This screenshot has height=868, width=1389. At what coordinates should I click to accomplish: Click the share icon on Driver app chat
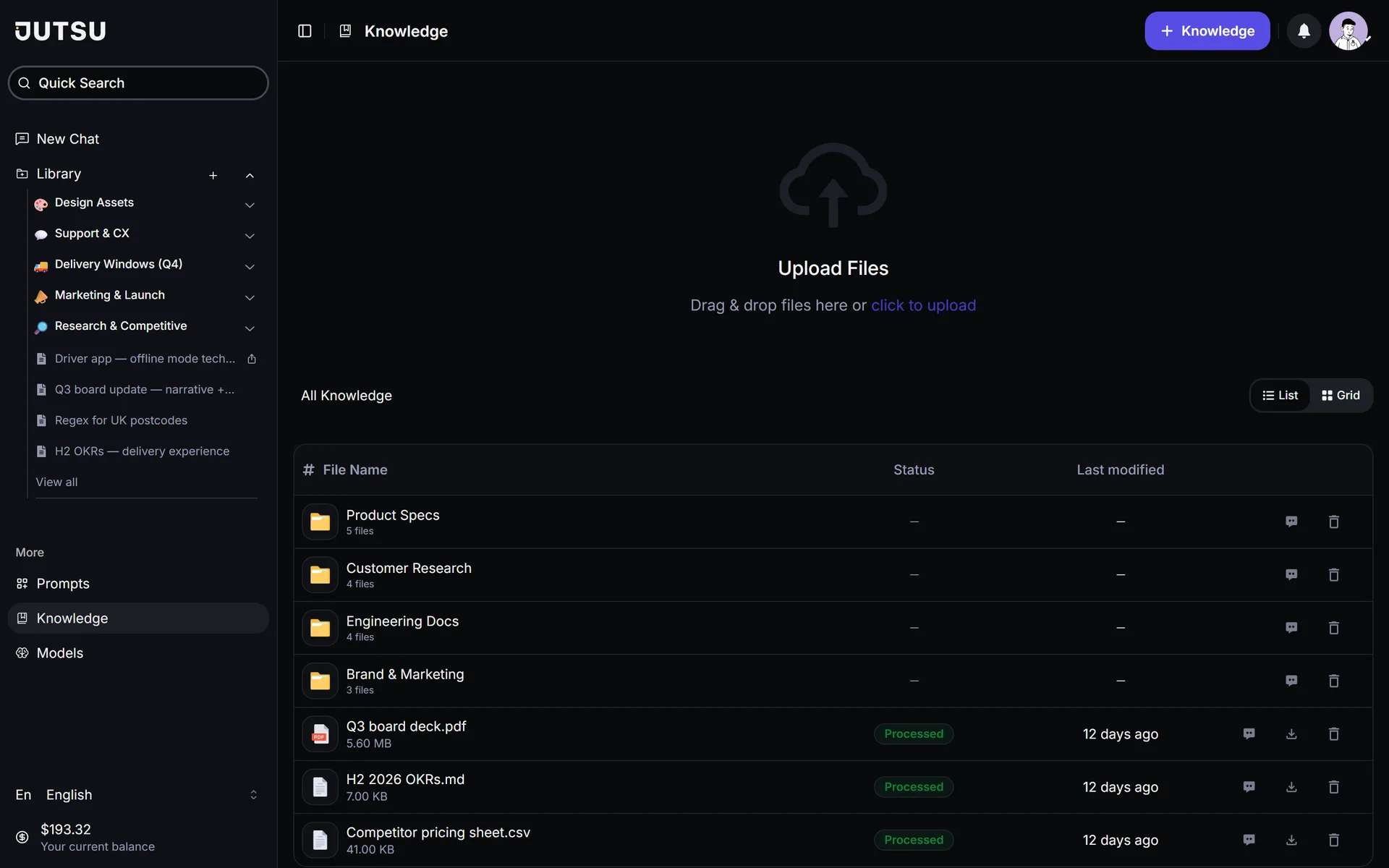coord(252,359)
